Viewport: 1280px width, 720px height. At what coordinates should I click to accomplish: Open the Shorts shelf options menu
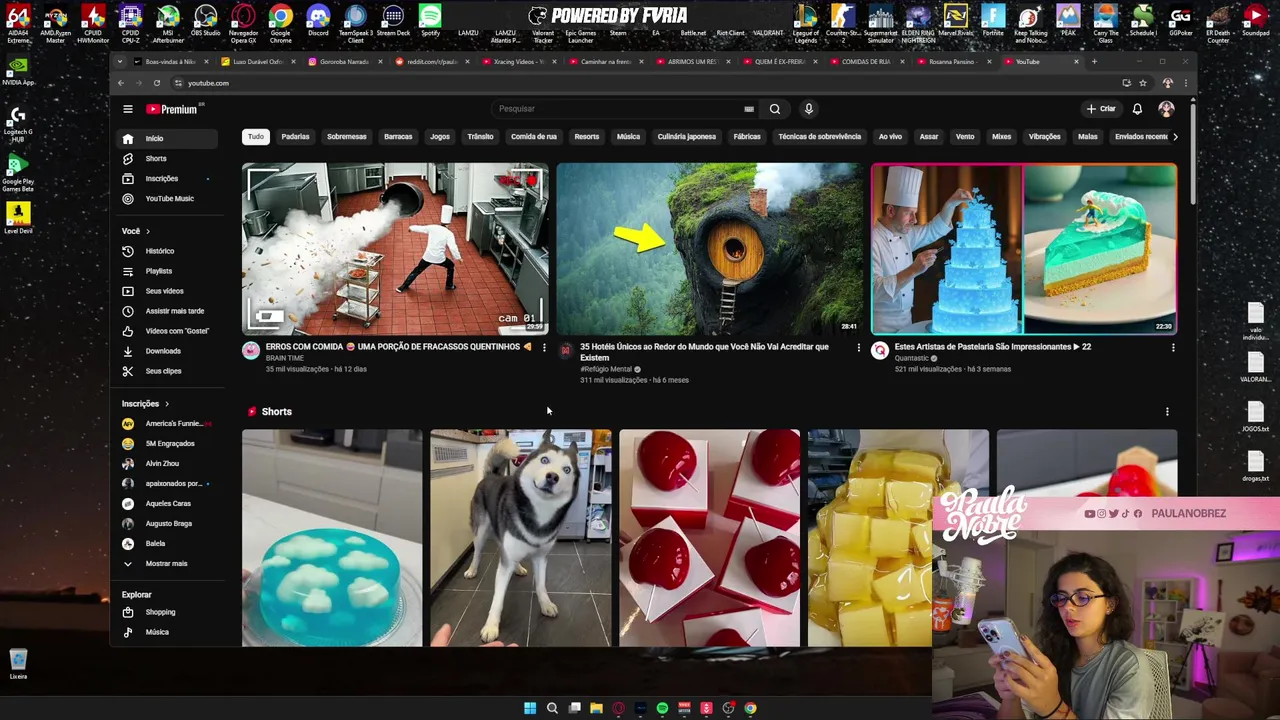[x=1167, y=411]
